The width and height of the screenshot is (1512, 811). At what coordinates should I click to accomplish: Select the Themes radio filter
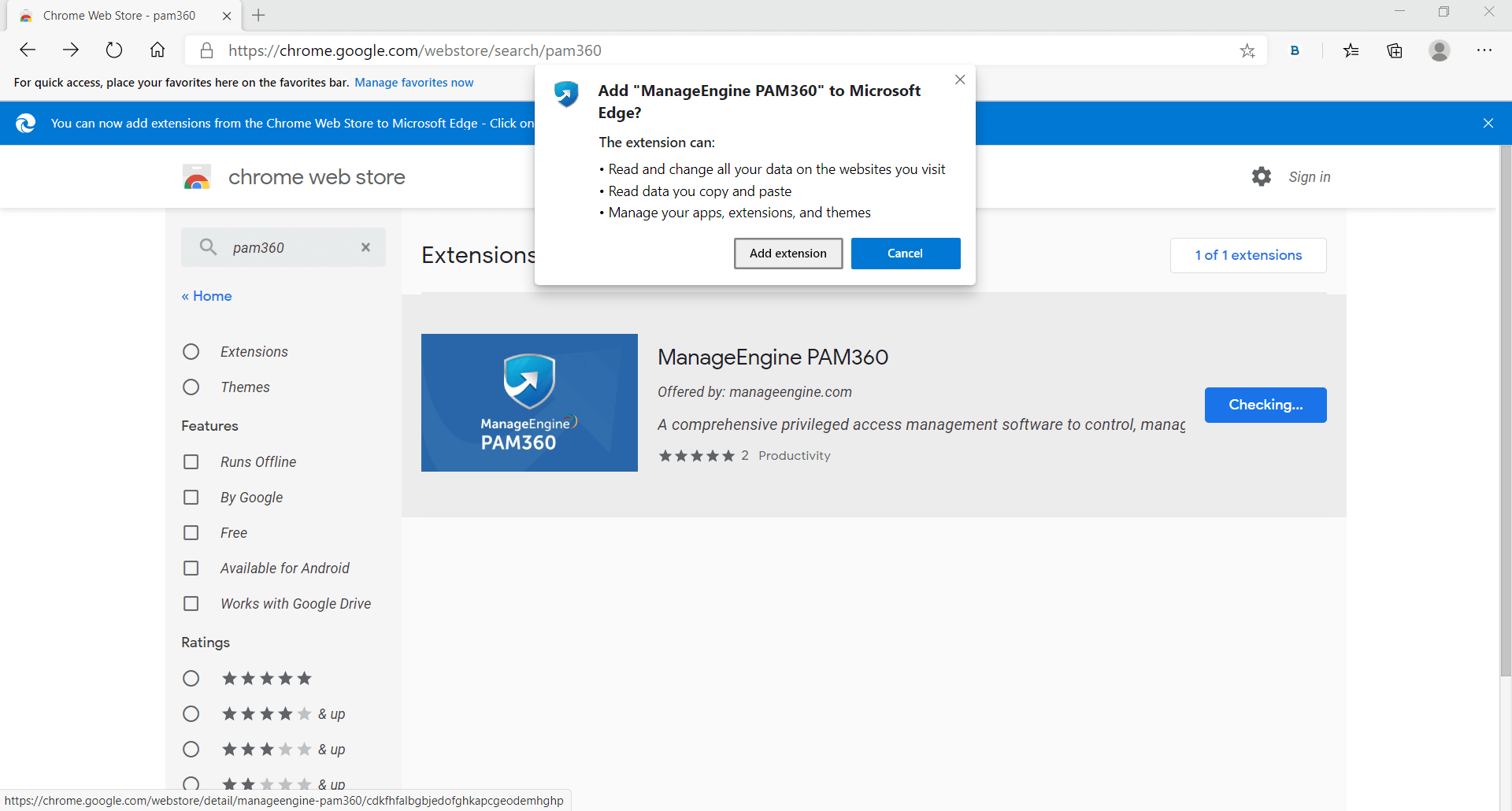[x=191, y=387]
